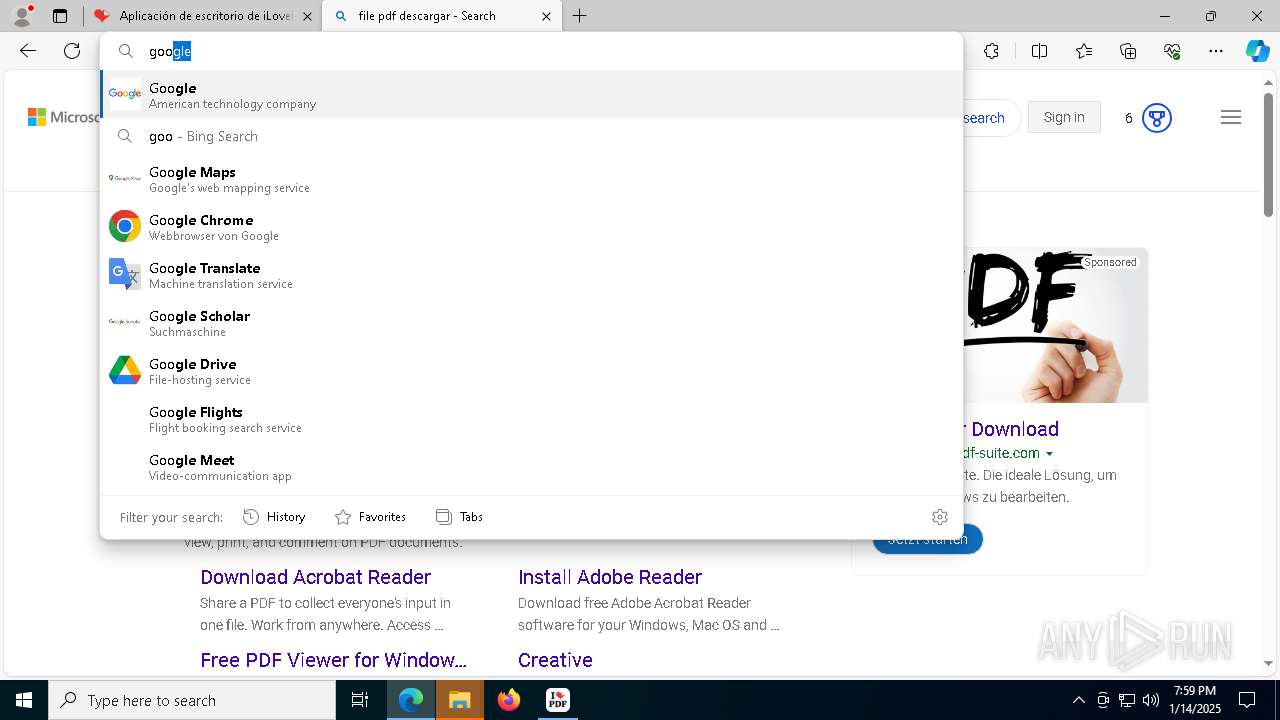Filter suggestions by Favorites

370,517
